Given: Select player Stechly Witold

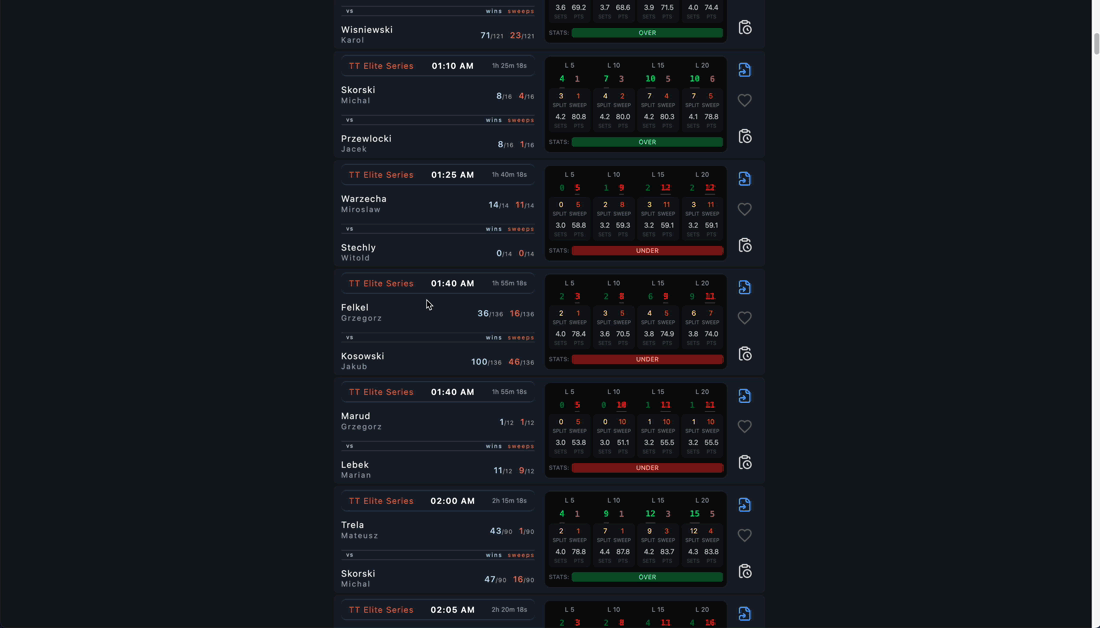Looking at the screenshot, I should point(358,252).
